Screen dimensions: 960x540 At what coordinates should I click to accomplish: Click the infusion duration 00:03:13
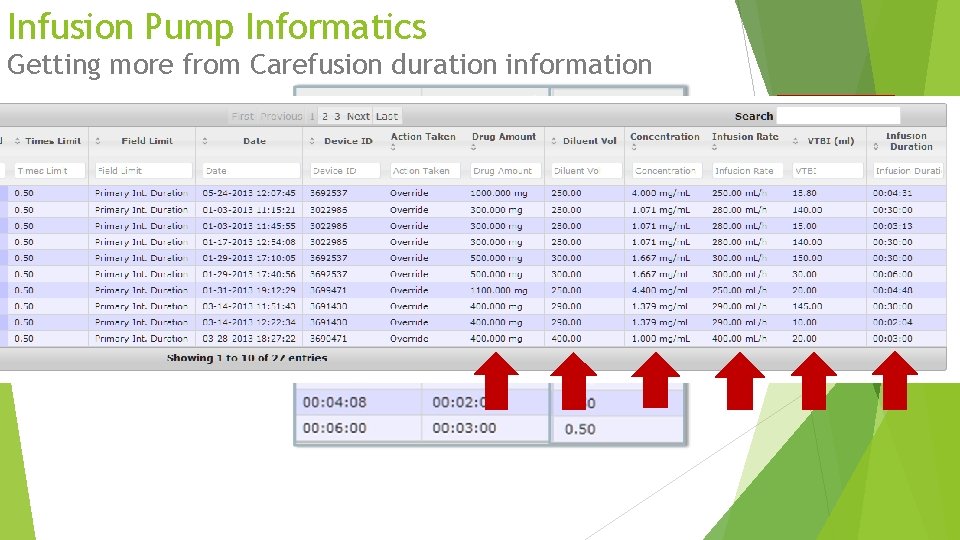pos(892,226)
